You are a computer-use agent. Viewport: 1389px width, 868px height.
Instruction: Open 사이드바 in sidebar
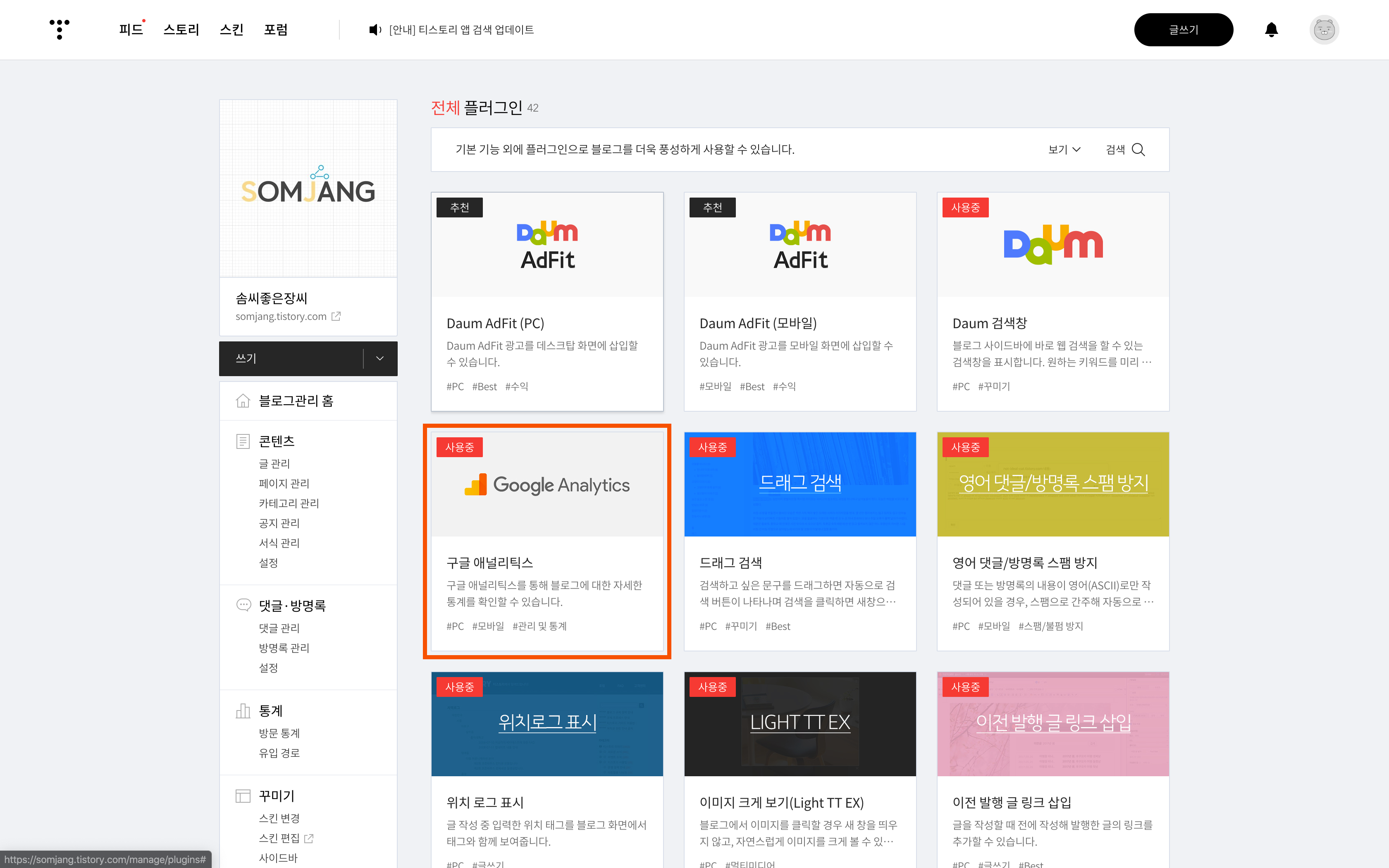coord(278,858)
